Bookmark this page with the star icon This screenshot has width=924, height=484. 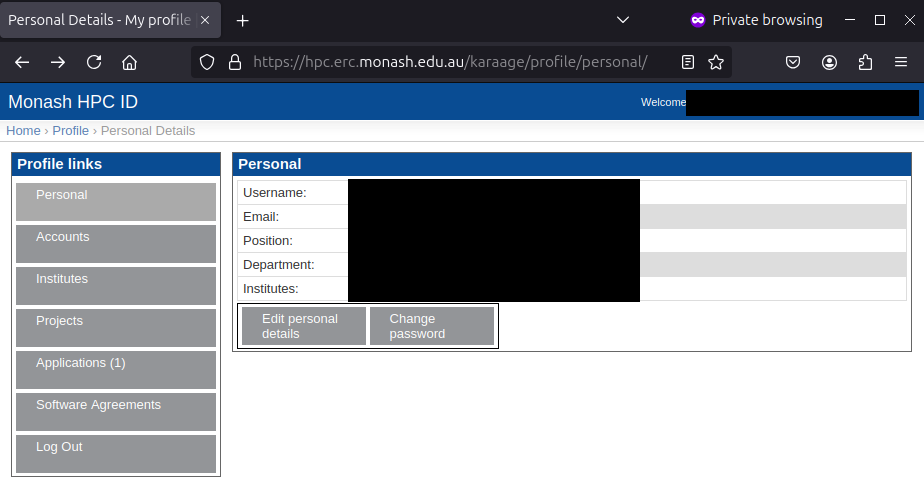716,62
